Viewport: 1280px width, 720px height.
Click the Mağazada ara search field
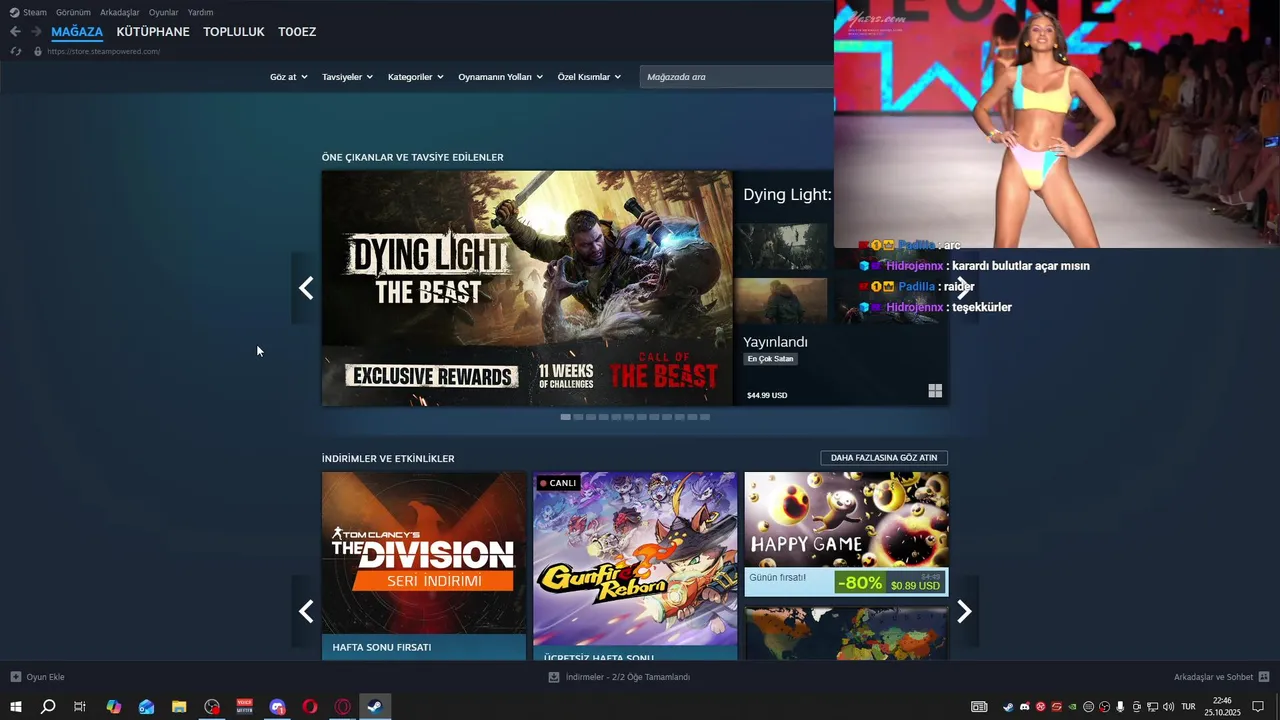pos(737,77)
